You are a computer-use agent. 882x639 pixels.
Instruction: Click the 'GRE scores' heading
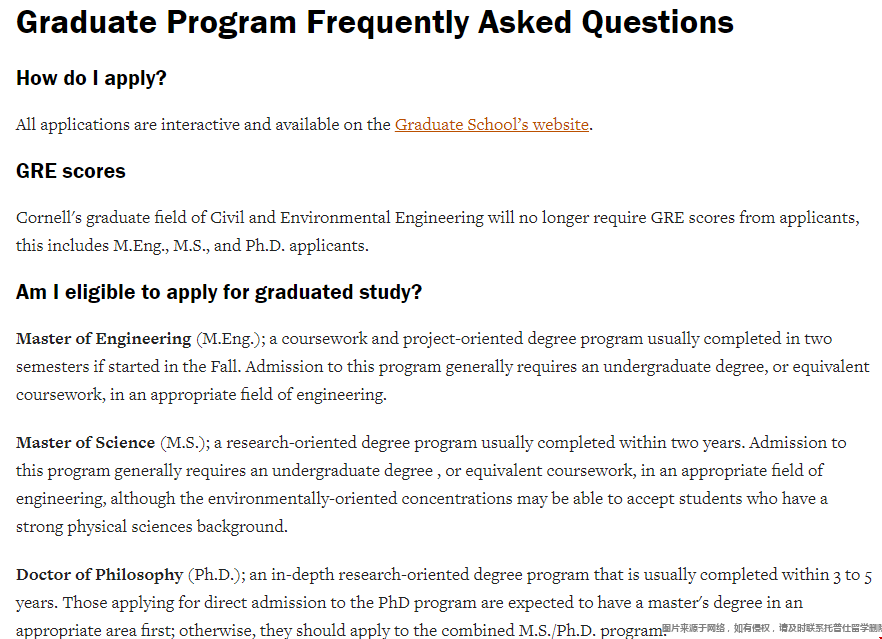(70, 171)
